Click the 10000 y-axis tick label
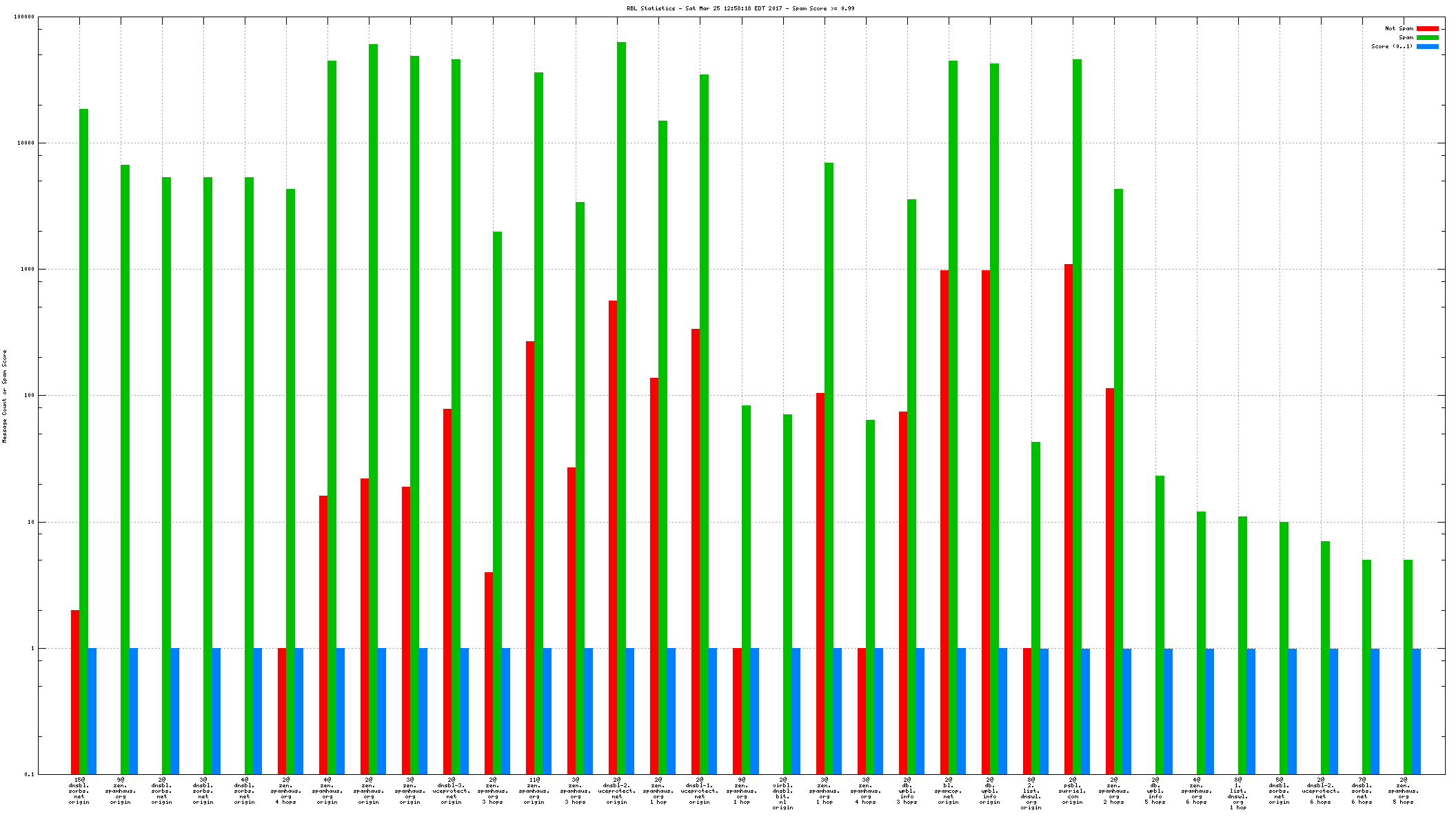The height and width of the screenshot is (819, 1456). [25, 143]
